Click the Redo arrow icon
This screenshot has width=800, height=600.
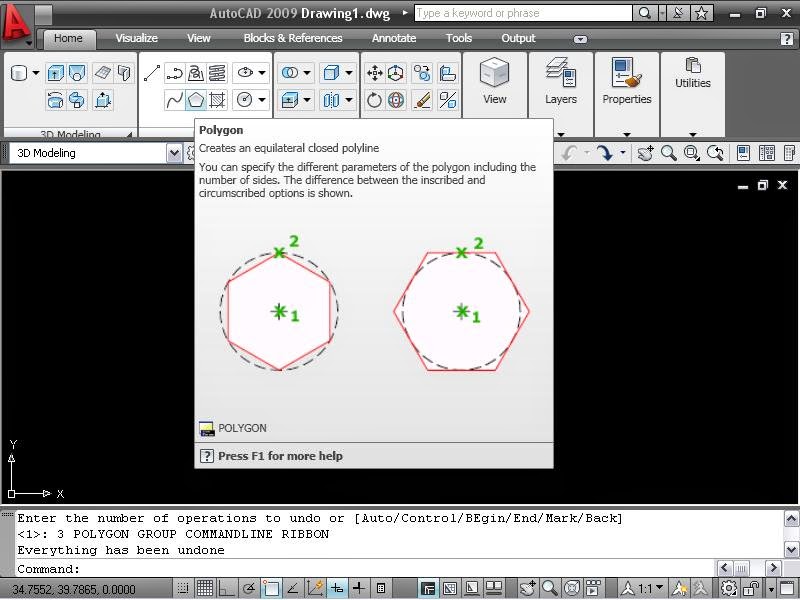(605, 153)
